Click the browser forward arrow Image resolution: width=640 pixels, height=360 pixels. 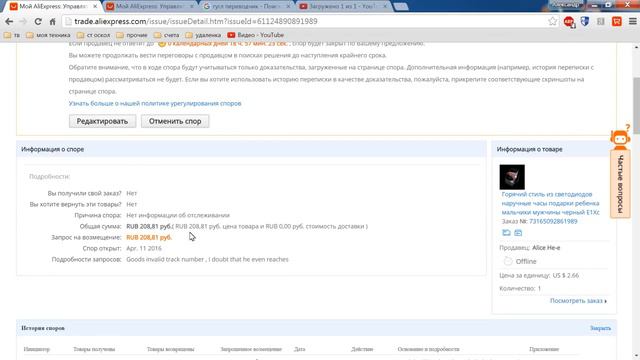tap(23, 22)
